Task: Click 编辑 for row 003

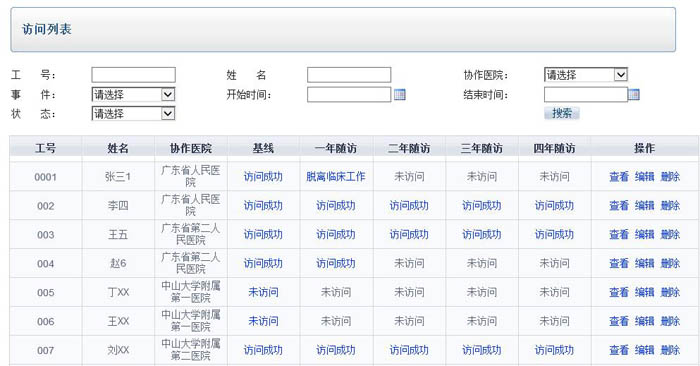Action: tap(644, 235)
